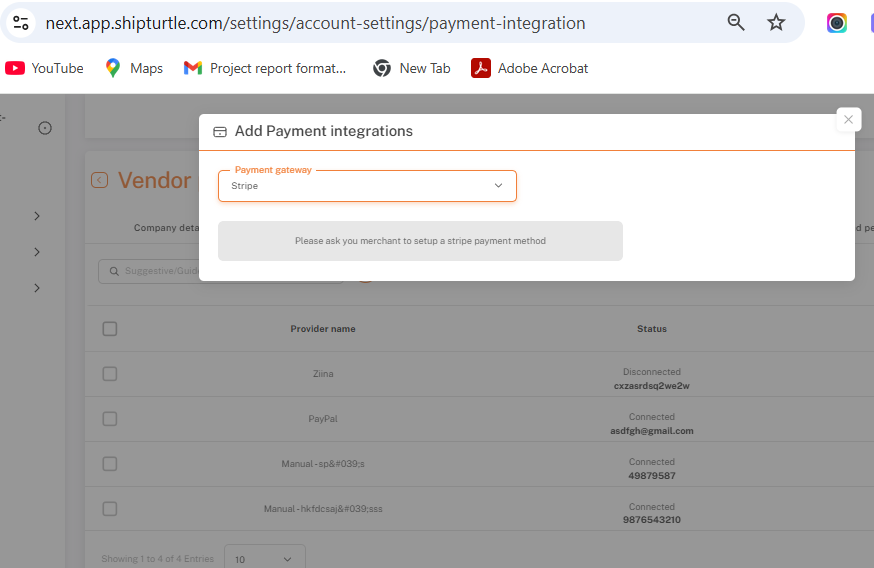This screenshot has width=874, height=568.
Task: Click the circular target icon in sidebar
Action: coord(45,128)
